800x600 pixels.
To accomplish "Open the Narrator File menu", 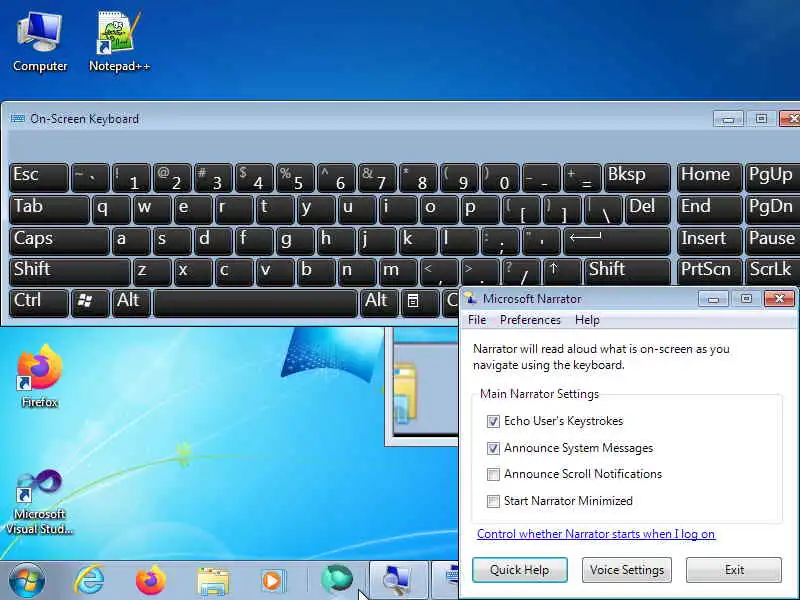I will point(477,320).
